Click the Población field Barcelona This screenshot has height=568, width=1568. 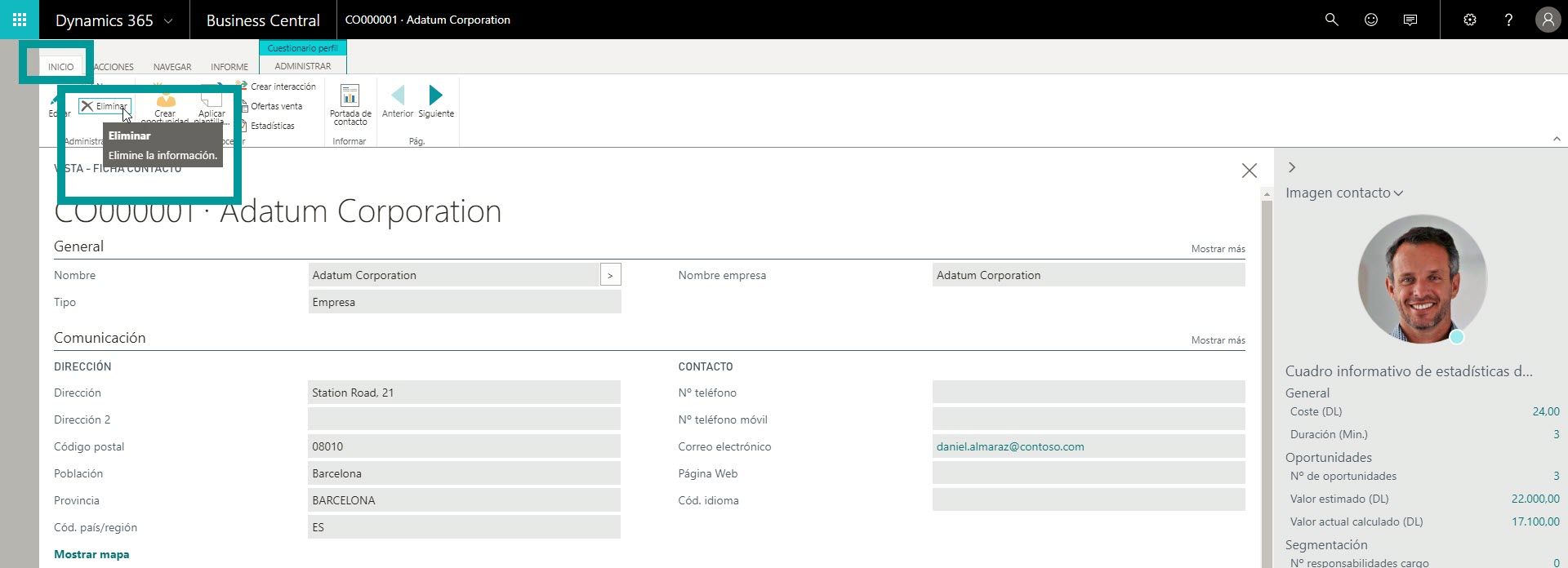[x=464, y=473]
